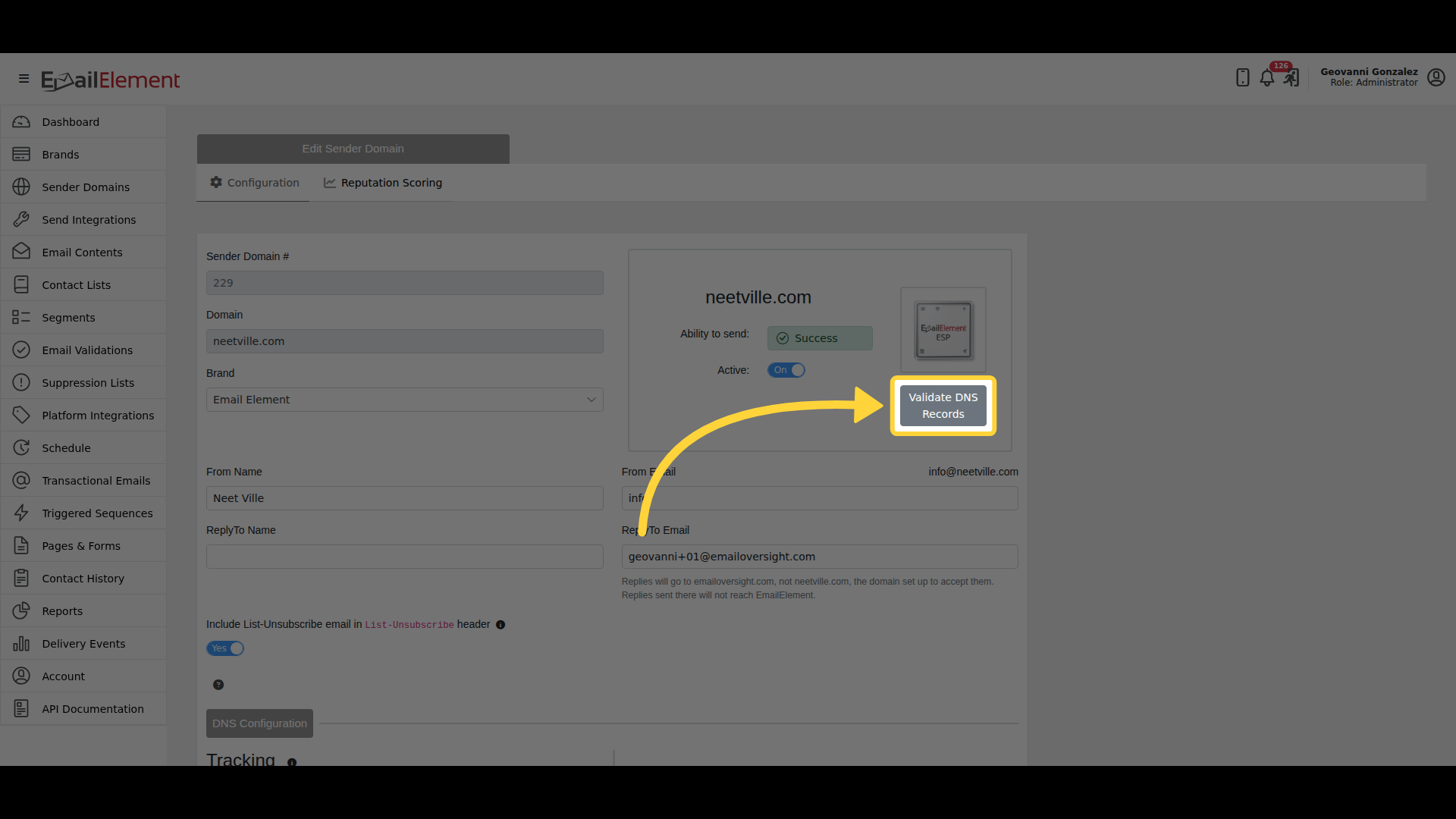Click the Pages & Forms document icon

coord(21,546)
